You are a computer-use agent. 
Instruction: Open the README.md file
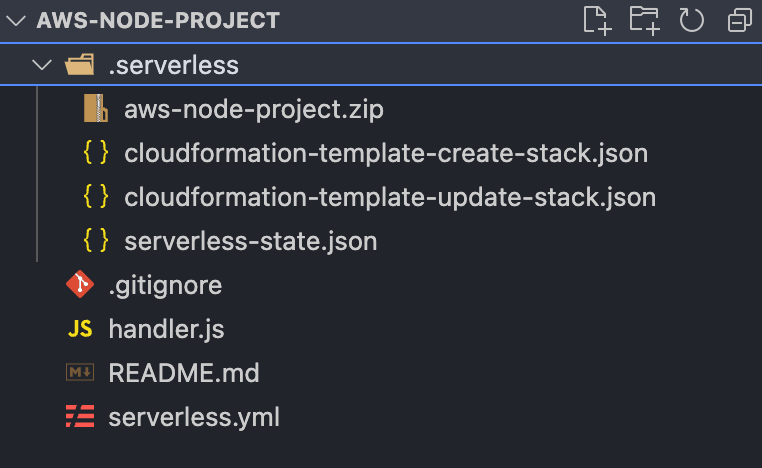coord(184,373)
